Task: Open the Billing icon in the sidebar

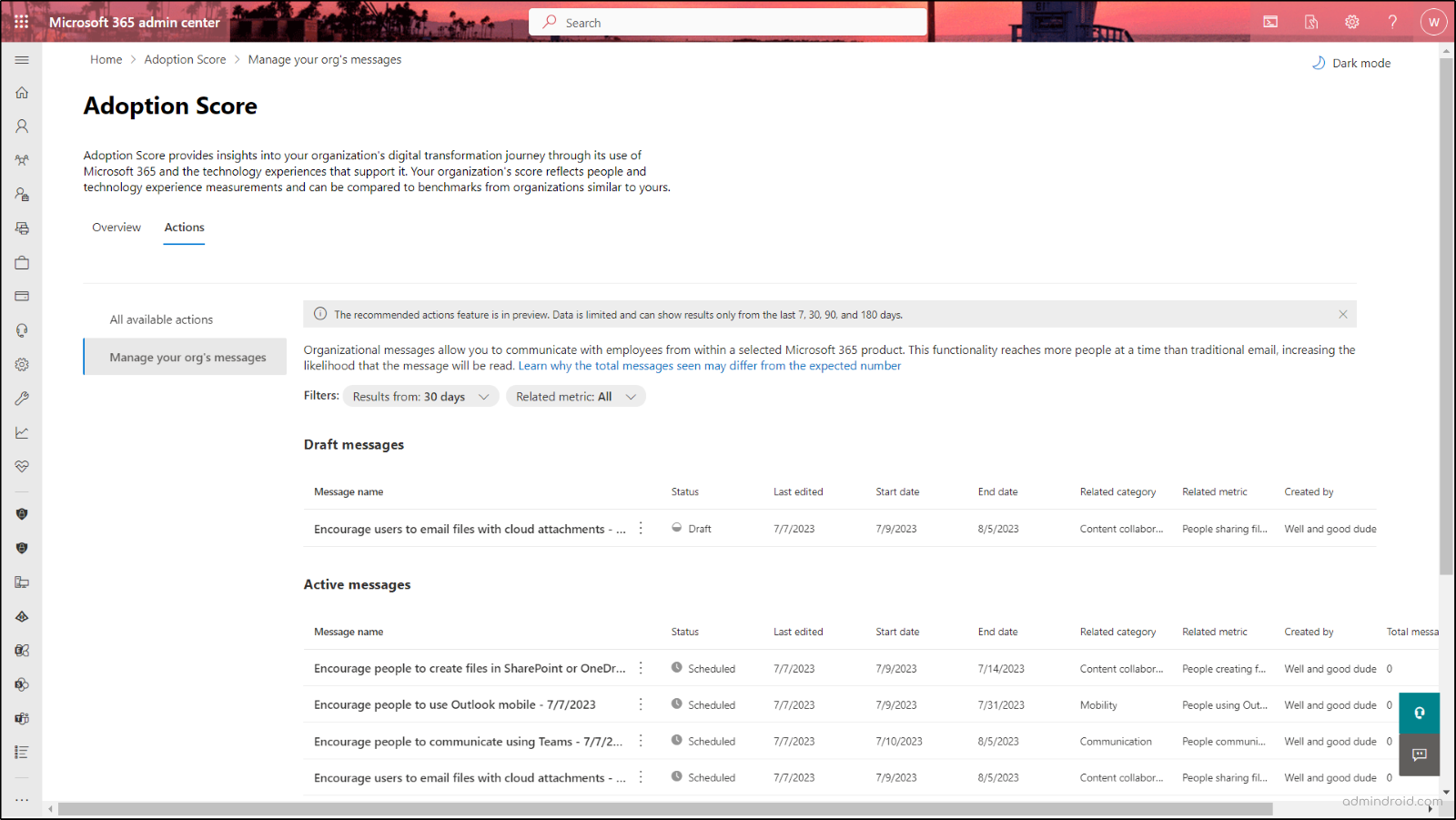Action: (22, 296)
